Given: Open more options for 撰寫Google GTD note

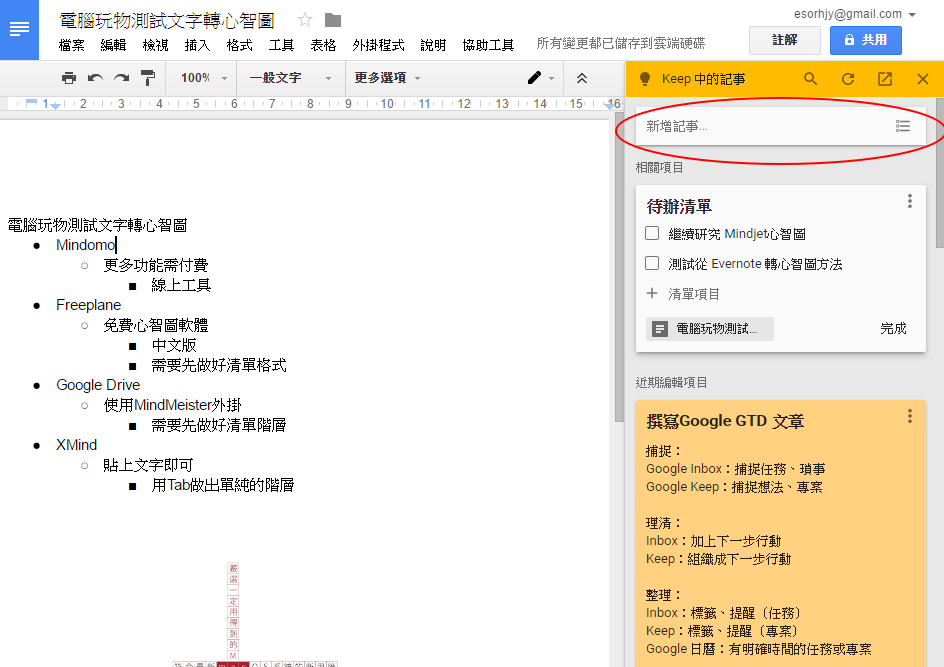Looking at the screenshot, I should (x=910, y=416).
